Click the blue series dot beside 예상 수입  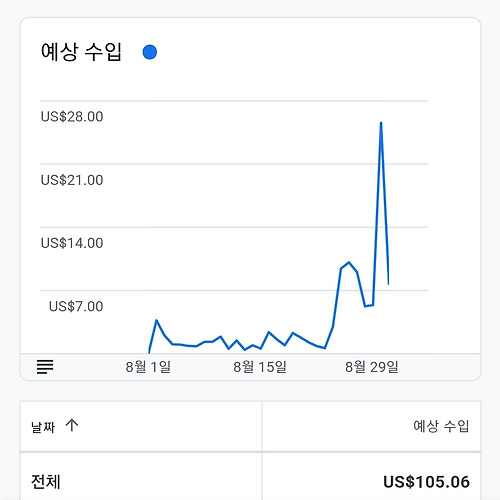tap(150, 52)
